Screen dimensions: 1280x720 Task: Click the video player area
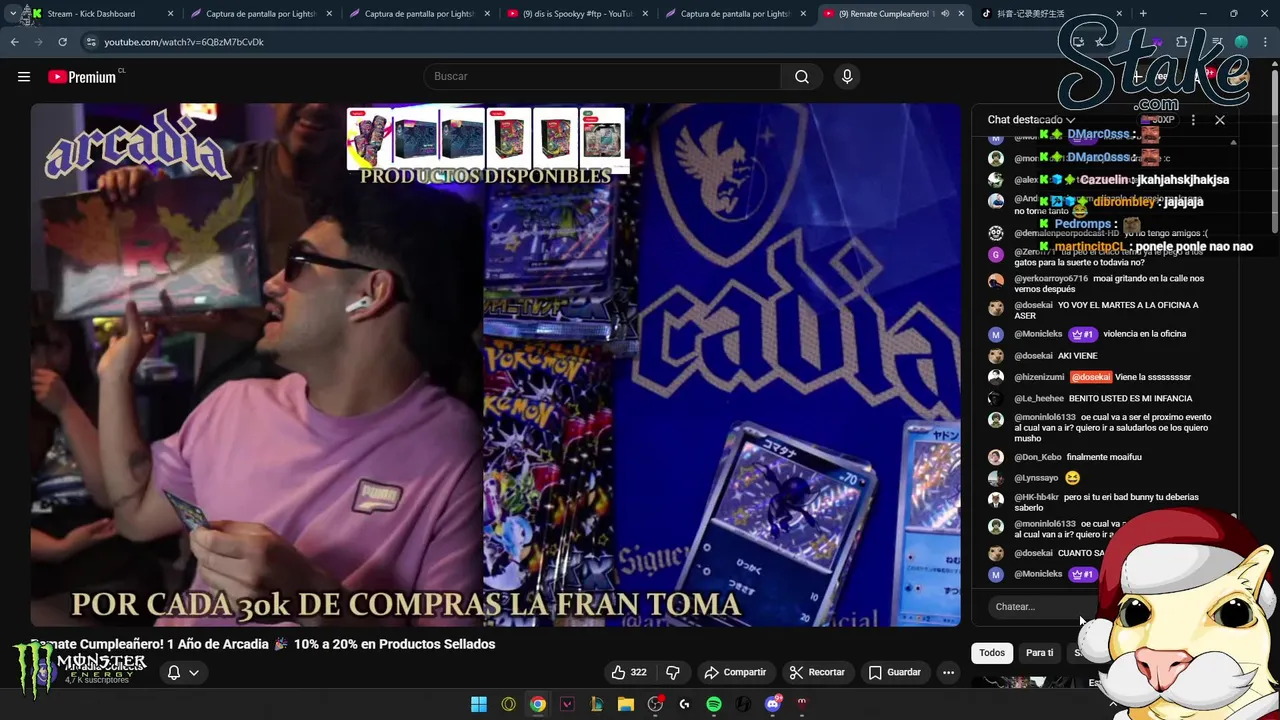pos(495,365)
